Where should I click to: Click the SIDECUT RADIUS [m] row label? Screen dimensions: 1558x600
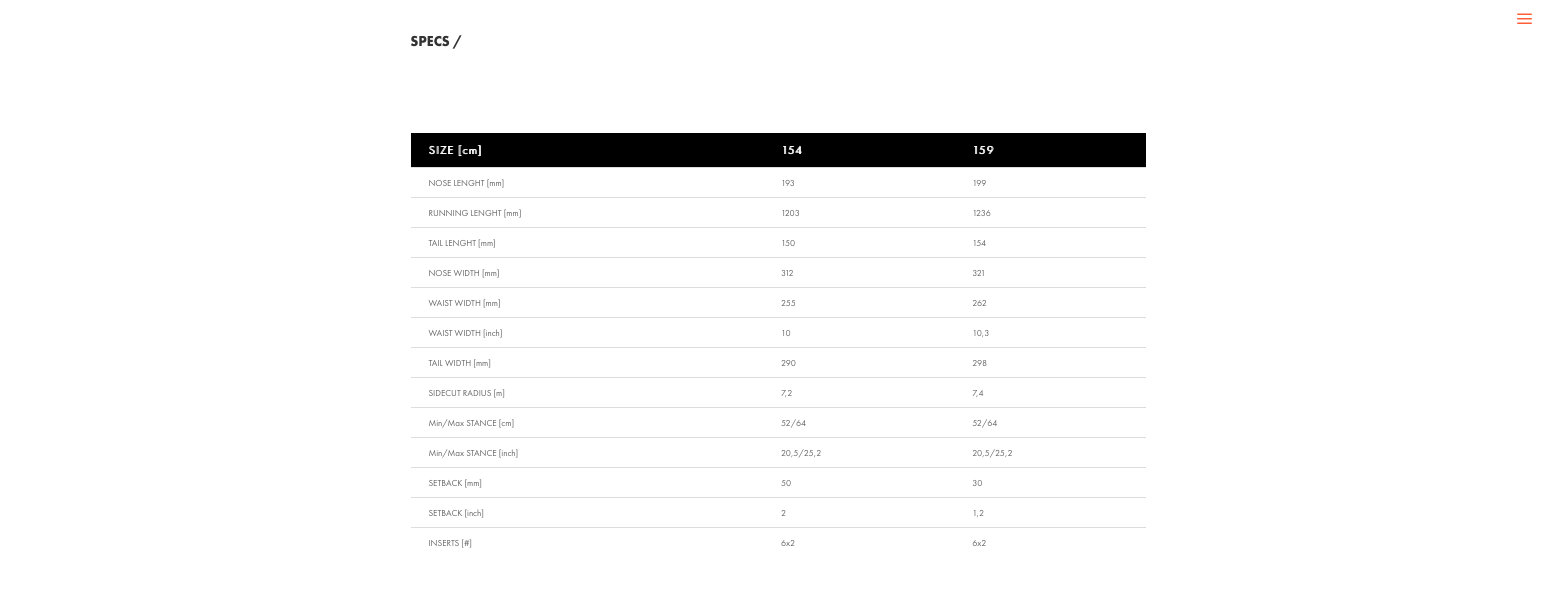467,393
